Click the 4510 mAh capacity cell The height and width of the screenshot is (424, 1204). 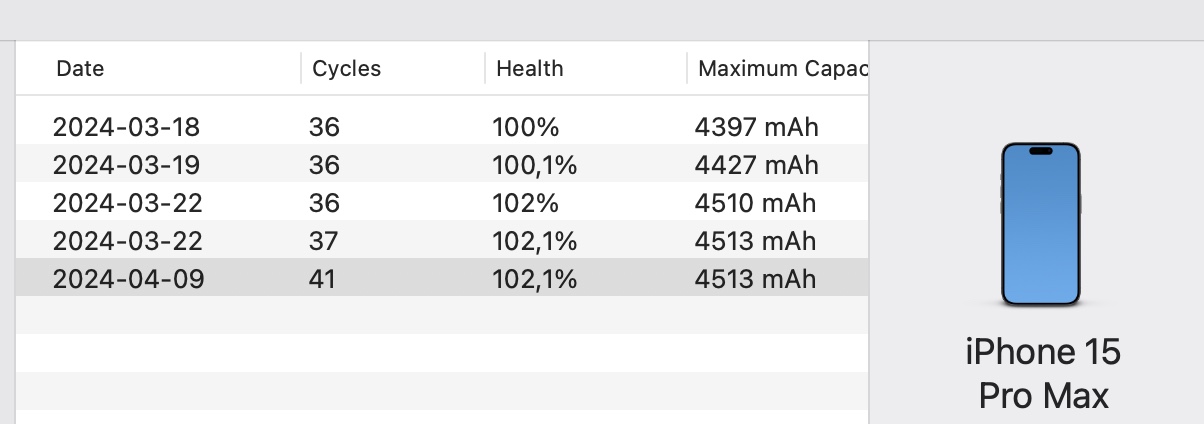point(755,203)
